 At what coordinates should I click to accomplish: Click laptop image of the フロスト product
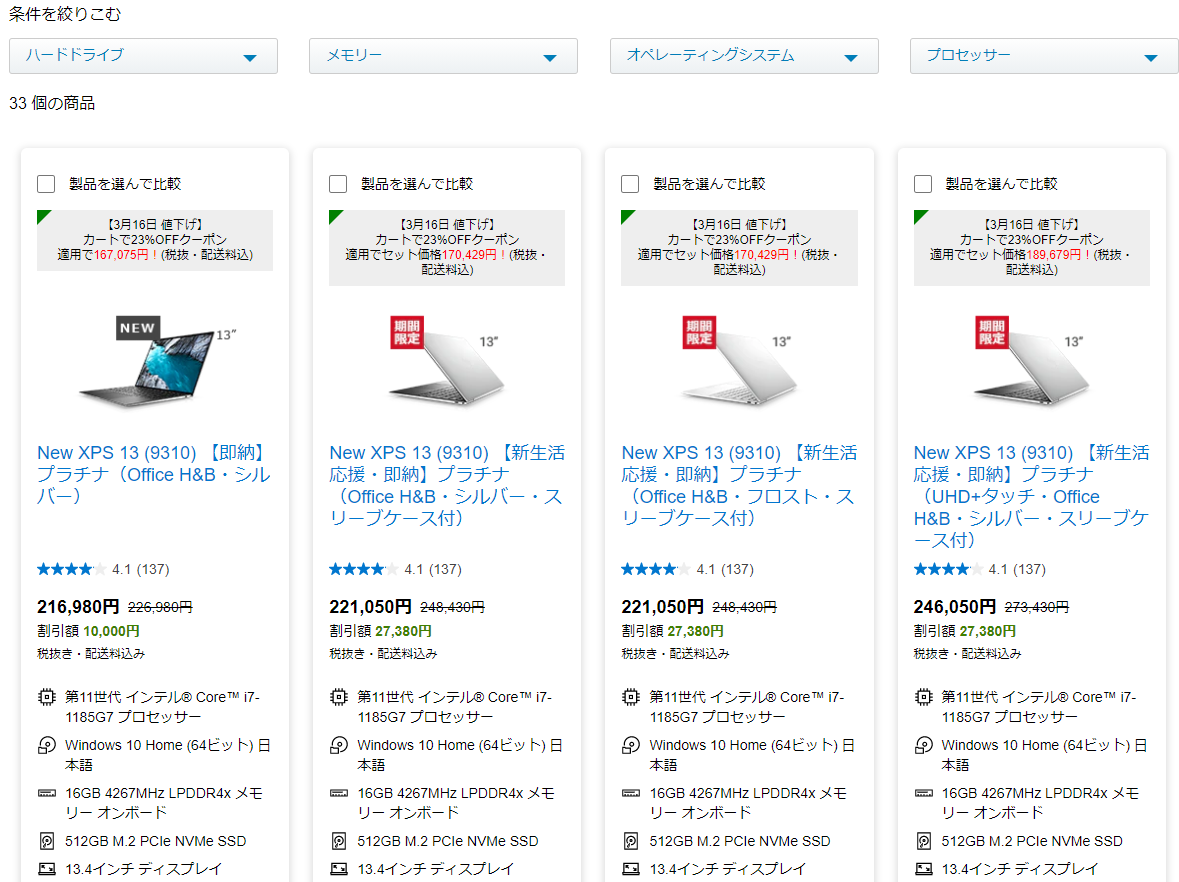(738, 362)
